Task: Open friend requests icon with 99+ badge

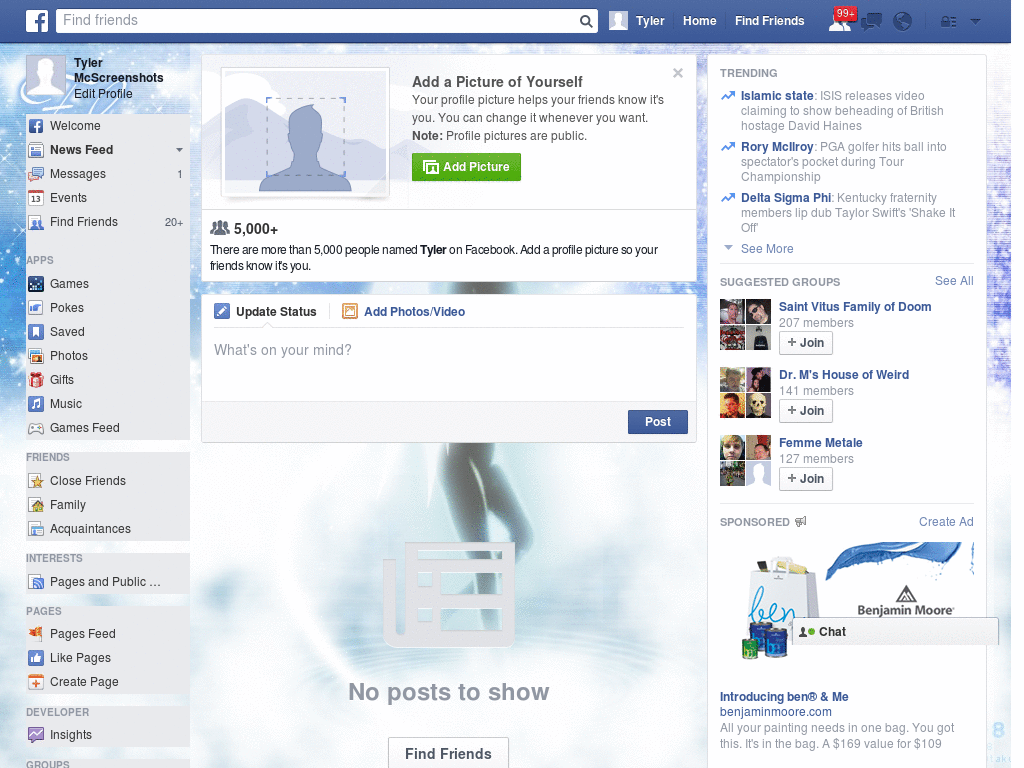Action: [841, 21]
